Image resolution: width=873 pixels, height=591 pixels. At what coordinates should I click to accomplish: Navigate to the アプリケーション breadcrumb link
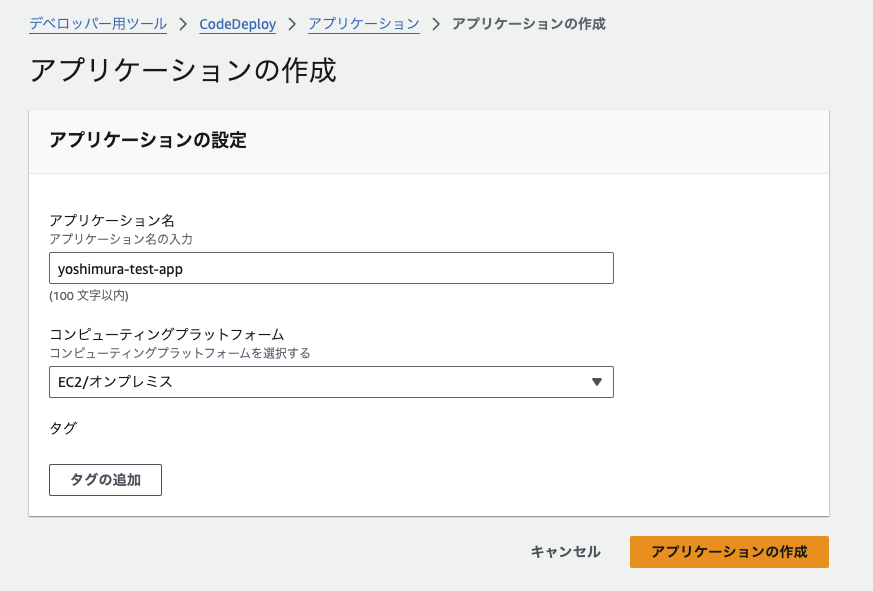click(x=364, y=24)
